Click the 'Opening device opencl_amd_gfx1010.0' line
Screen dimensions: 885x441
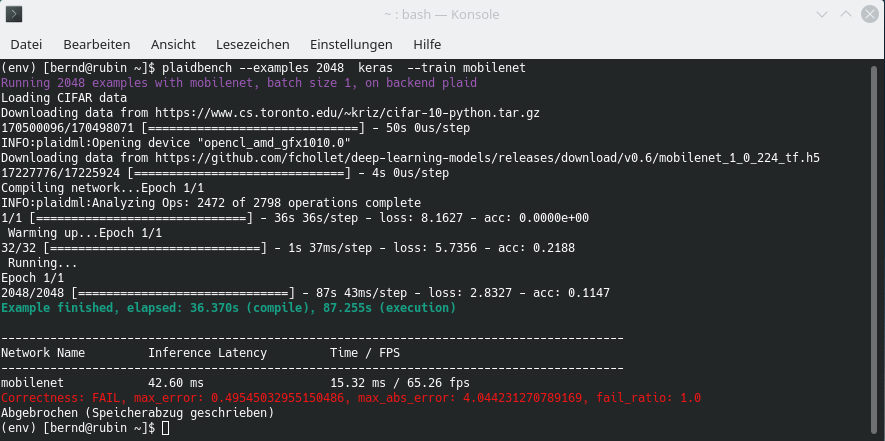coord(176,143)
